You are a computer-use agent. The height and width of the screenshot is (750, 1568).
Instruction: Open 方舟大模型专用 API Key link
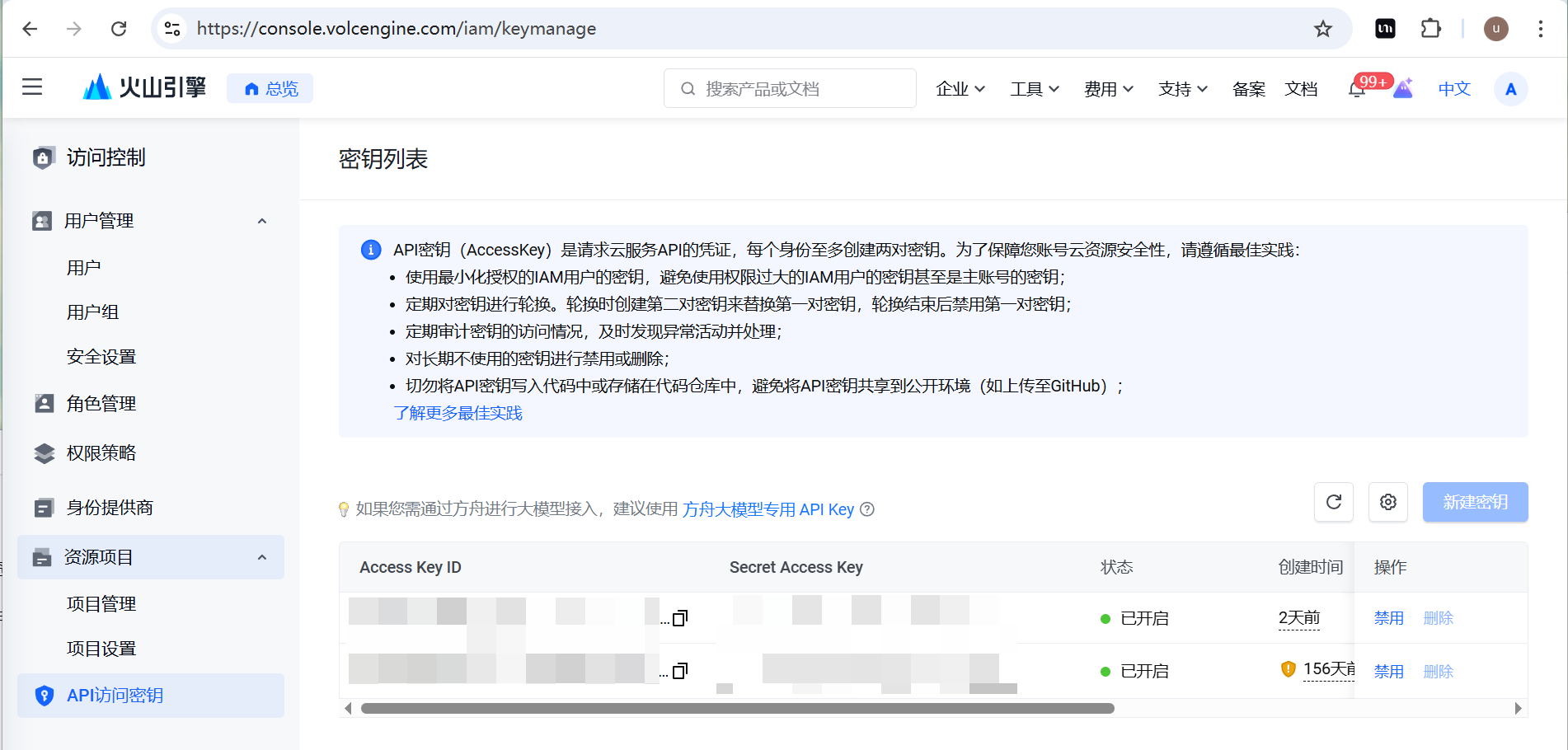coord(768,509)
